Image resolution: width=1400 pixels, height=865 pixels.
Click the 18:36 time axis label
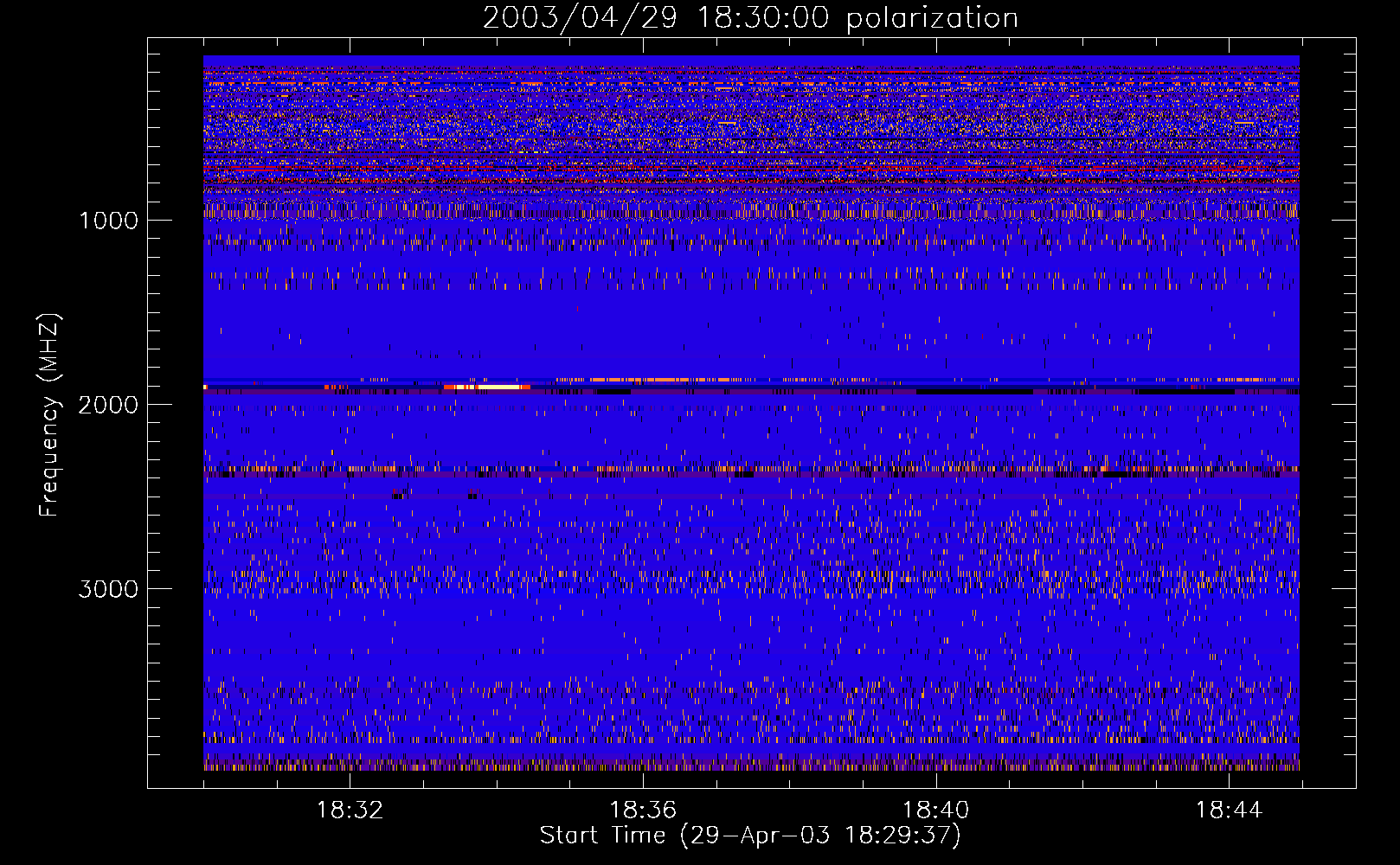[x=643, y=811]
